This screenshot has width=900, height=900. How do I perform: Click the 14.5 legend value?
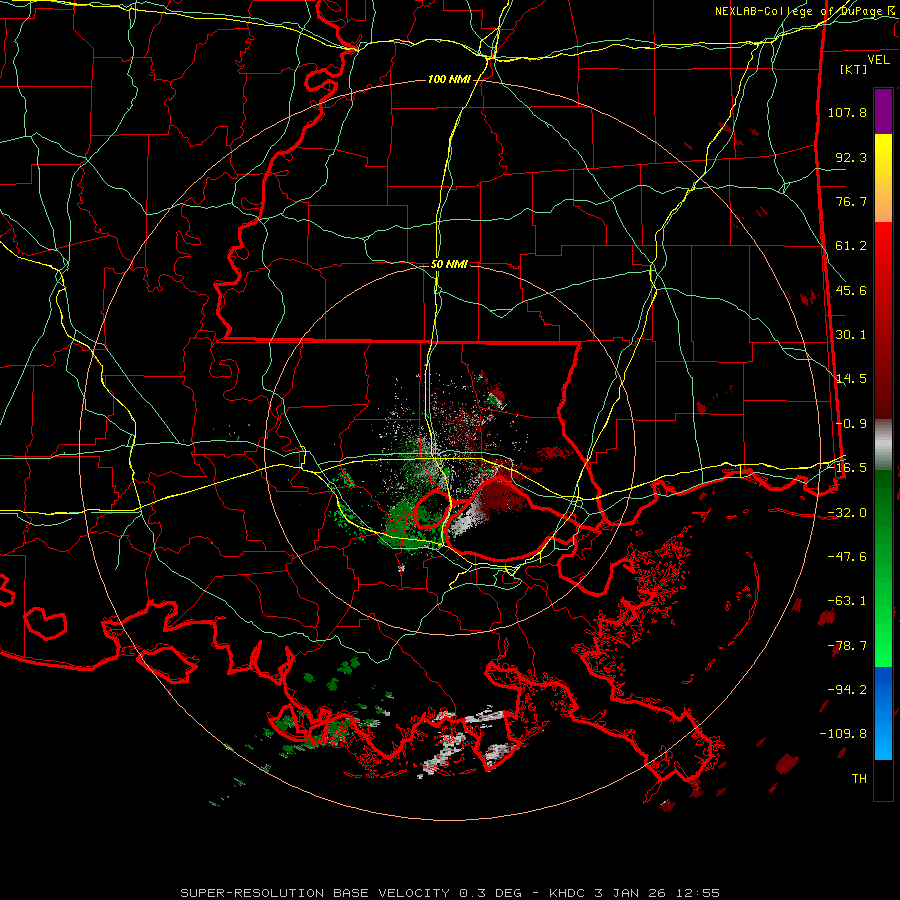pyautogui.click(x=851, y=379)
